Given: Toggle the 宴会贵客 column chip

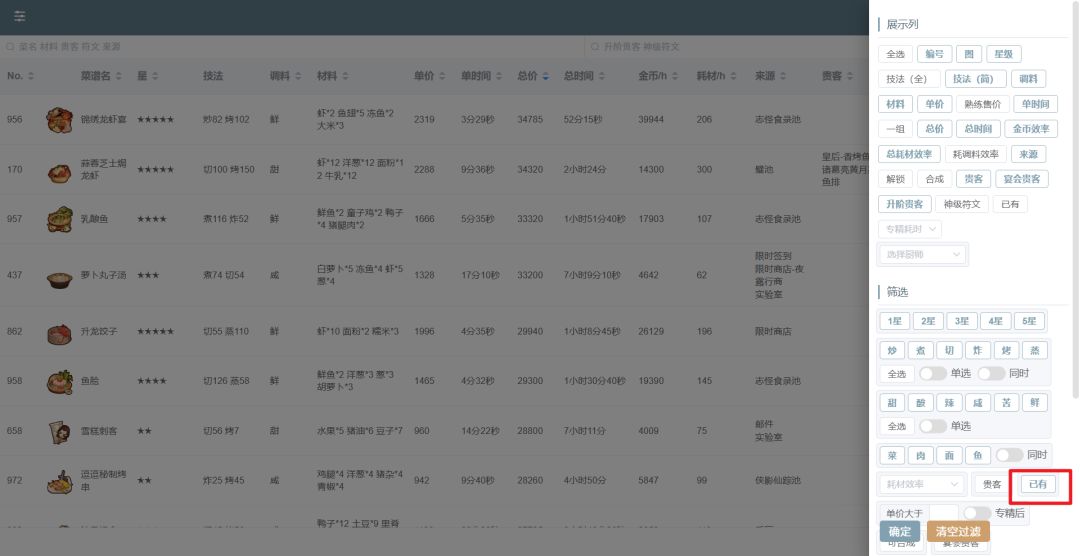Looking at the screenshot, I should pyautogui.click(x=1021, y=179).
